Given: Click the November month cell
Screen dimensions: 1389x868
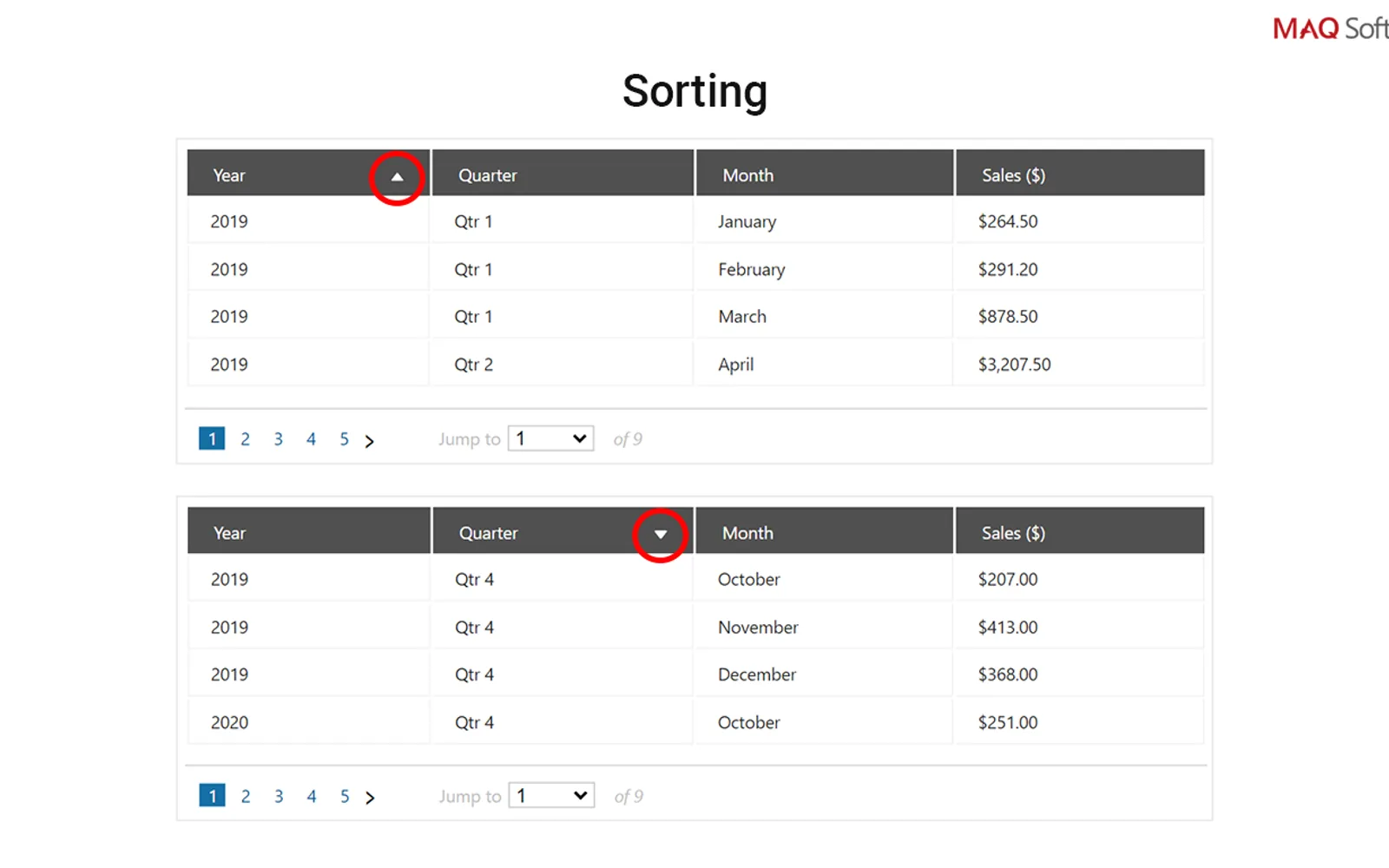Looking at the screenshot, I should coord(823,627).
